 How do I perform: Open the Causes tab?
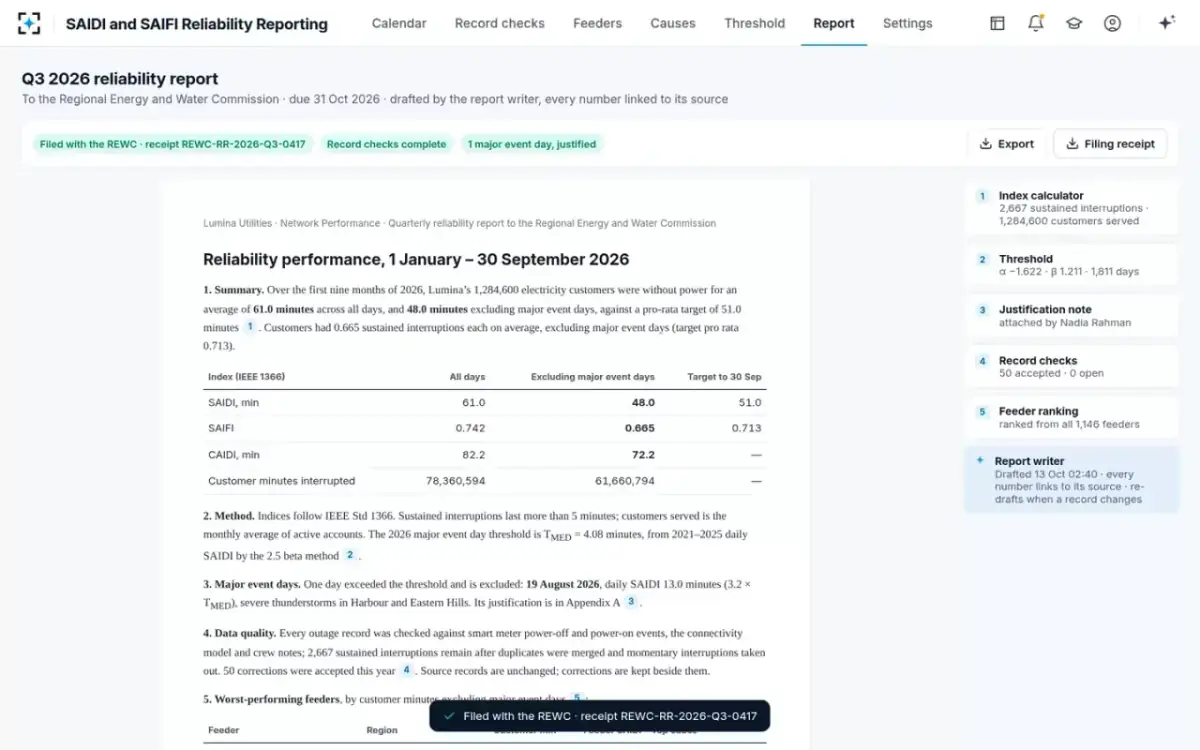673,23
